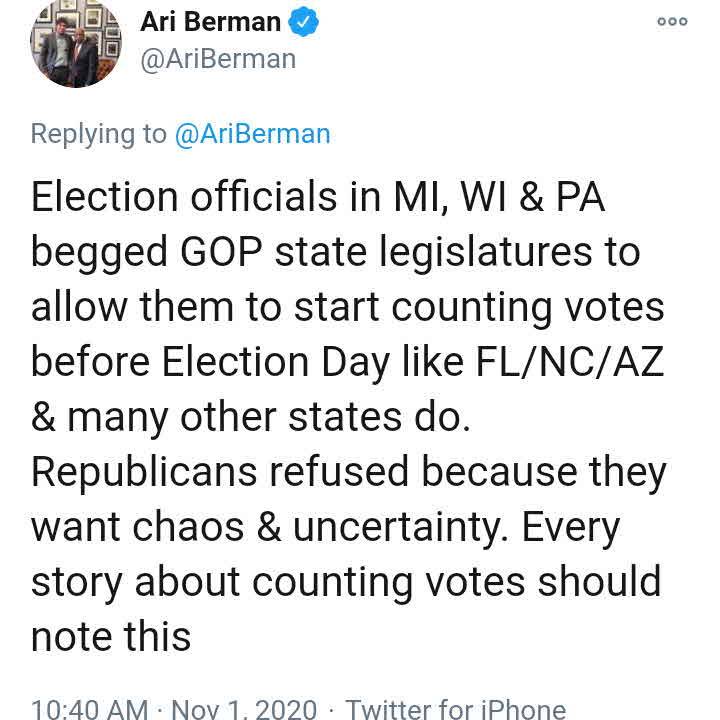Click the blue verified badge
The width and height of the screenshot is (720, 720).
[304, 22]
